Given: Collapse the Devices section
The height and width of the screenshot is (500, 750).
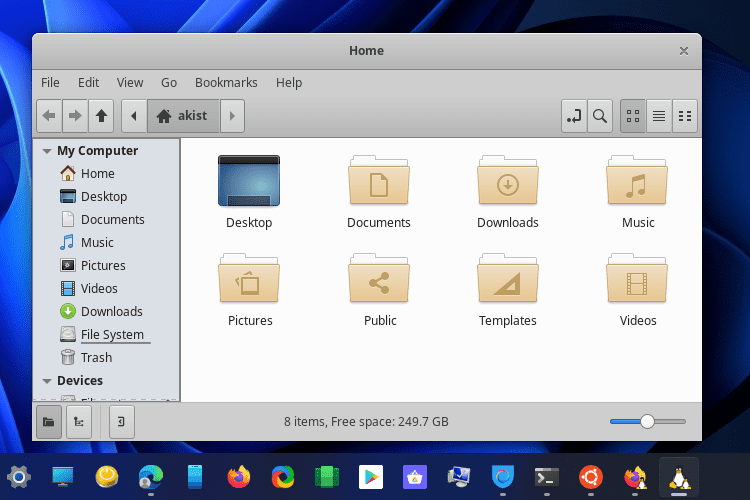Looking at the screenshot, I should pyautogui.click(x=46, y=381).
